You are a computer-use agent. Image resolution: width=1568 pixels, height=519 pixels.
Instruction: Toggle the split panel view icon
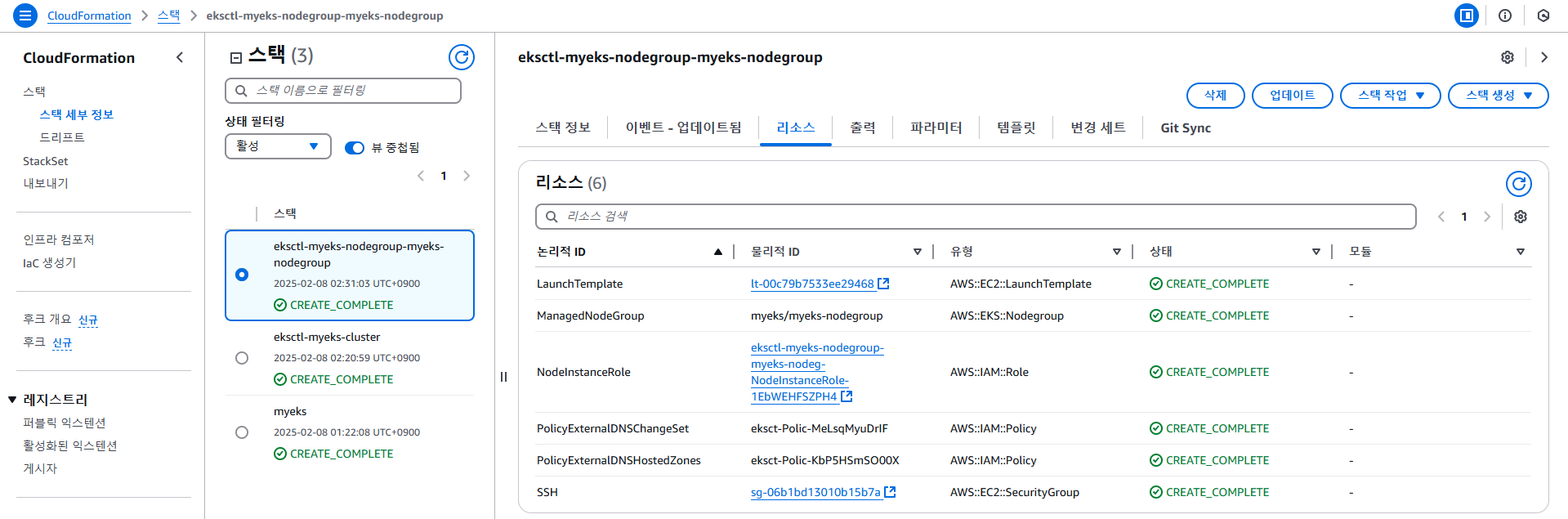(x=1467, y=16)
